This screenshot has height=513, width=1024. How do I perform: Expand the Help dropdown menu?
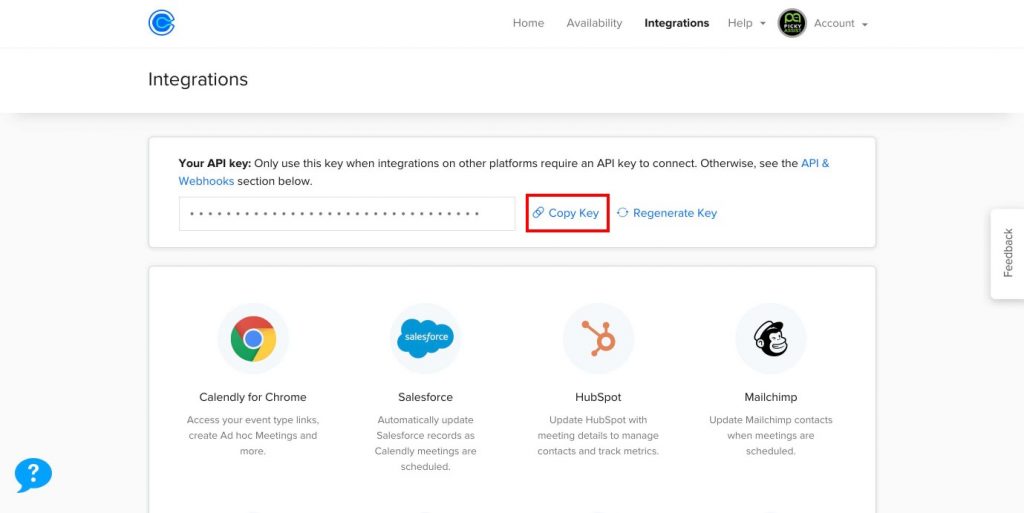(x=746, y=23)
